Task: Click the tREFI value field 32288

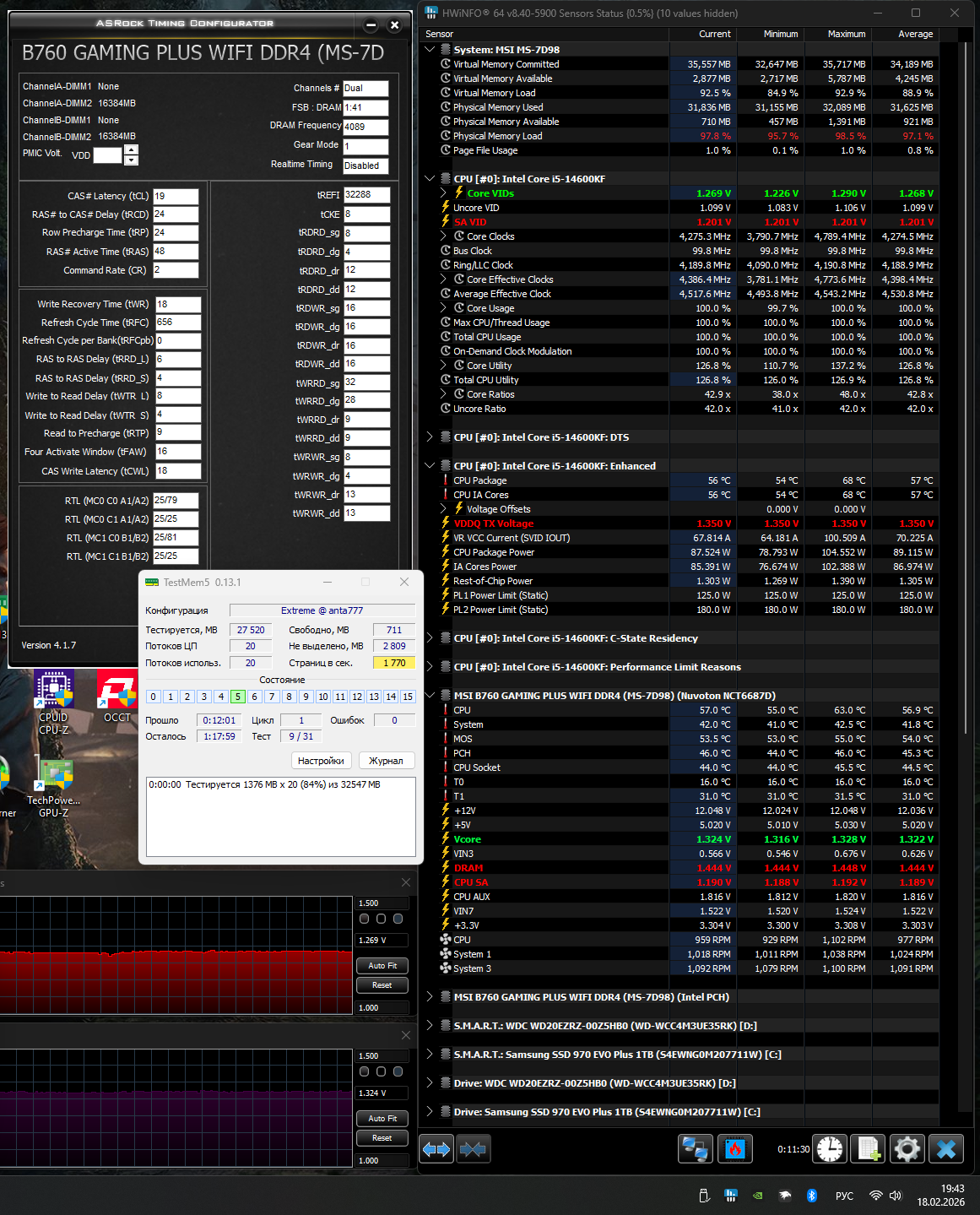Action: pyautogui.click(x=366, y=195)
